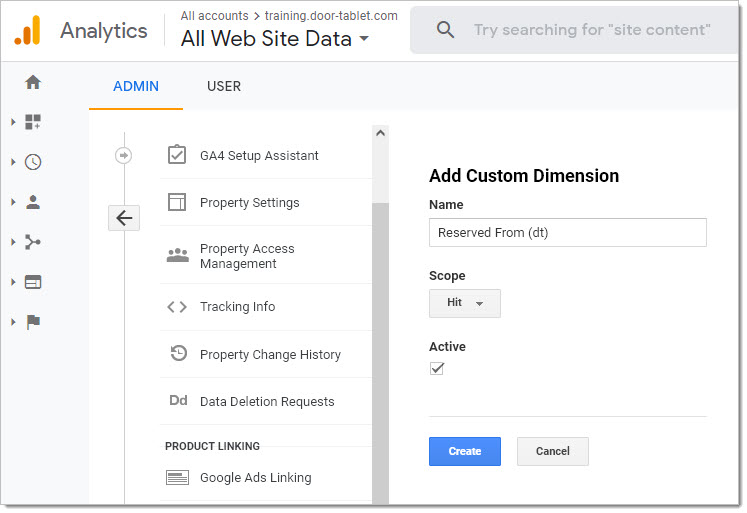Viewport: 747px width, 513px height.
Task: Expand the Realtime reports arrow
Action: click(x=13, y=162)
